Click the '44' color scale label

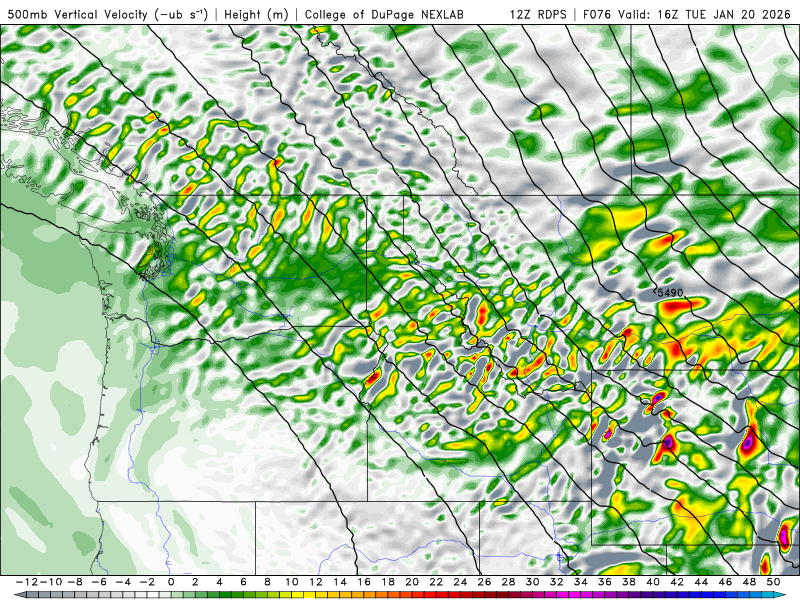tap(702, 582)
